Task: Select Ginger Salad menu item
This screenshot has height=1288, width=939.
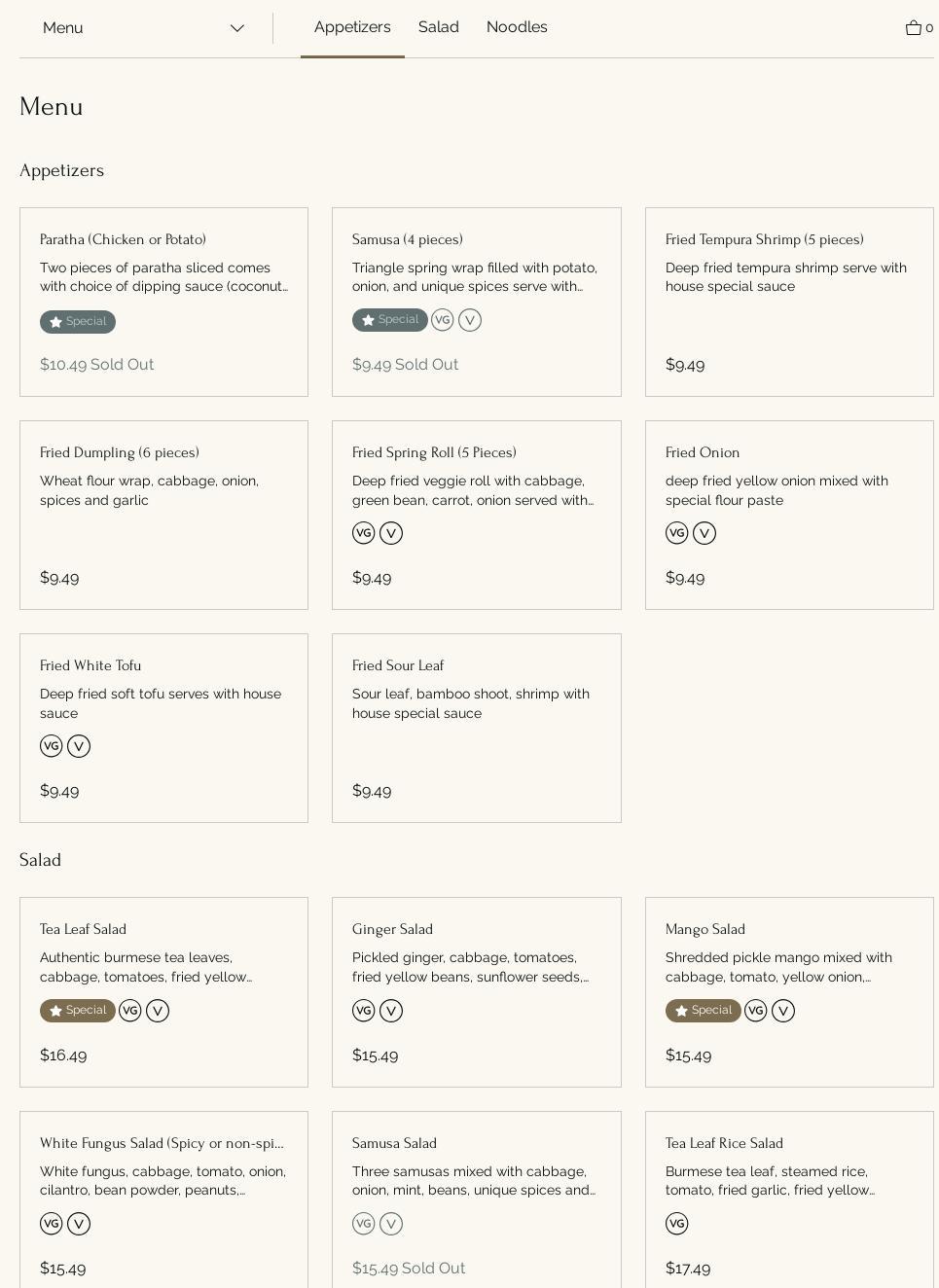Action: click(x=476, y=991)
